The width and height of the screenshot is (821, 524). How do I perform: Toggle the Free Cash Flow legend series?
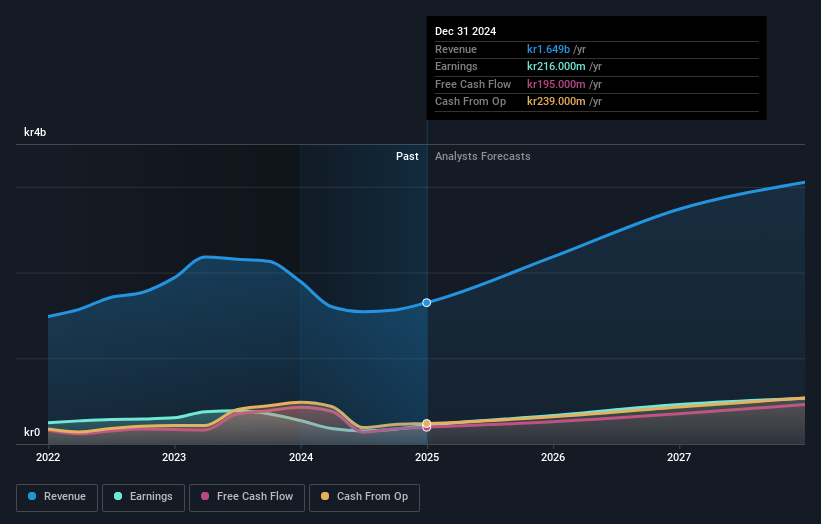click(x=247, y=497)
